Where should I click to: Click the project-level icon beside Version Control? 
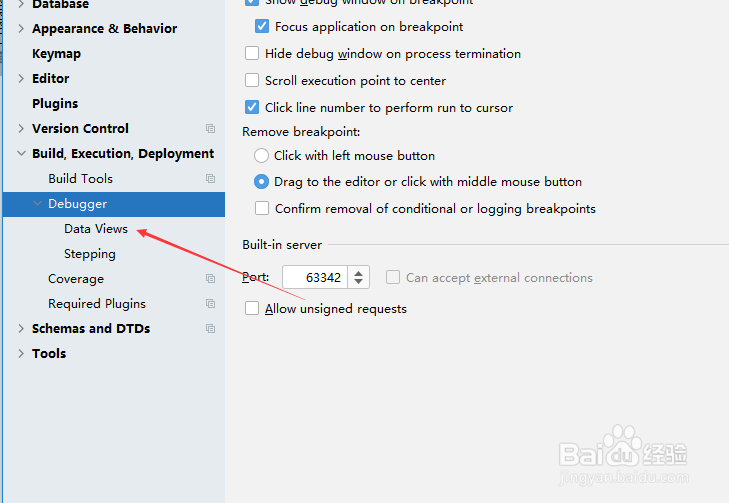(x=211, y=128)
